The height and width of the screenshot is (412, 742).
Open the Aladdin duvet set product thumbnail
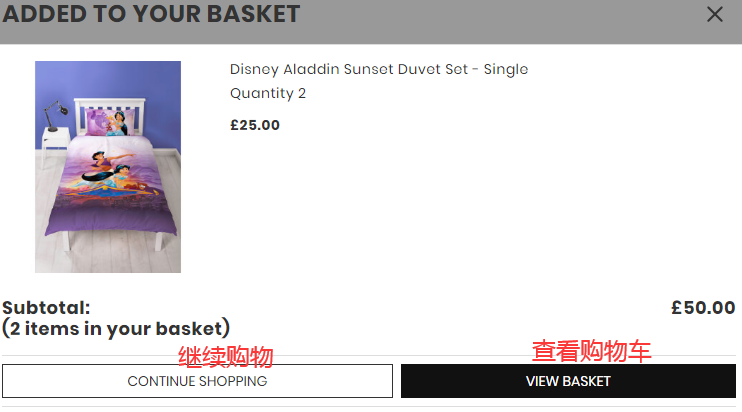(x=108, y=167)
